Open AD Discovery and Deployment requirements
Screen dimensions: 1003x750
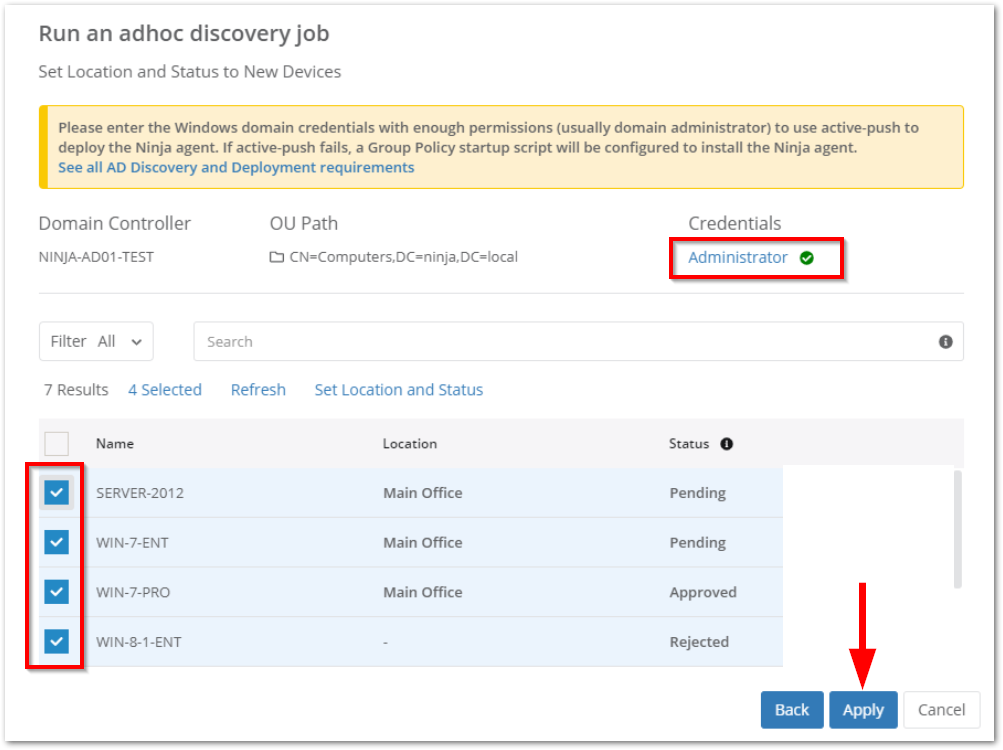point(236,167)
